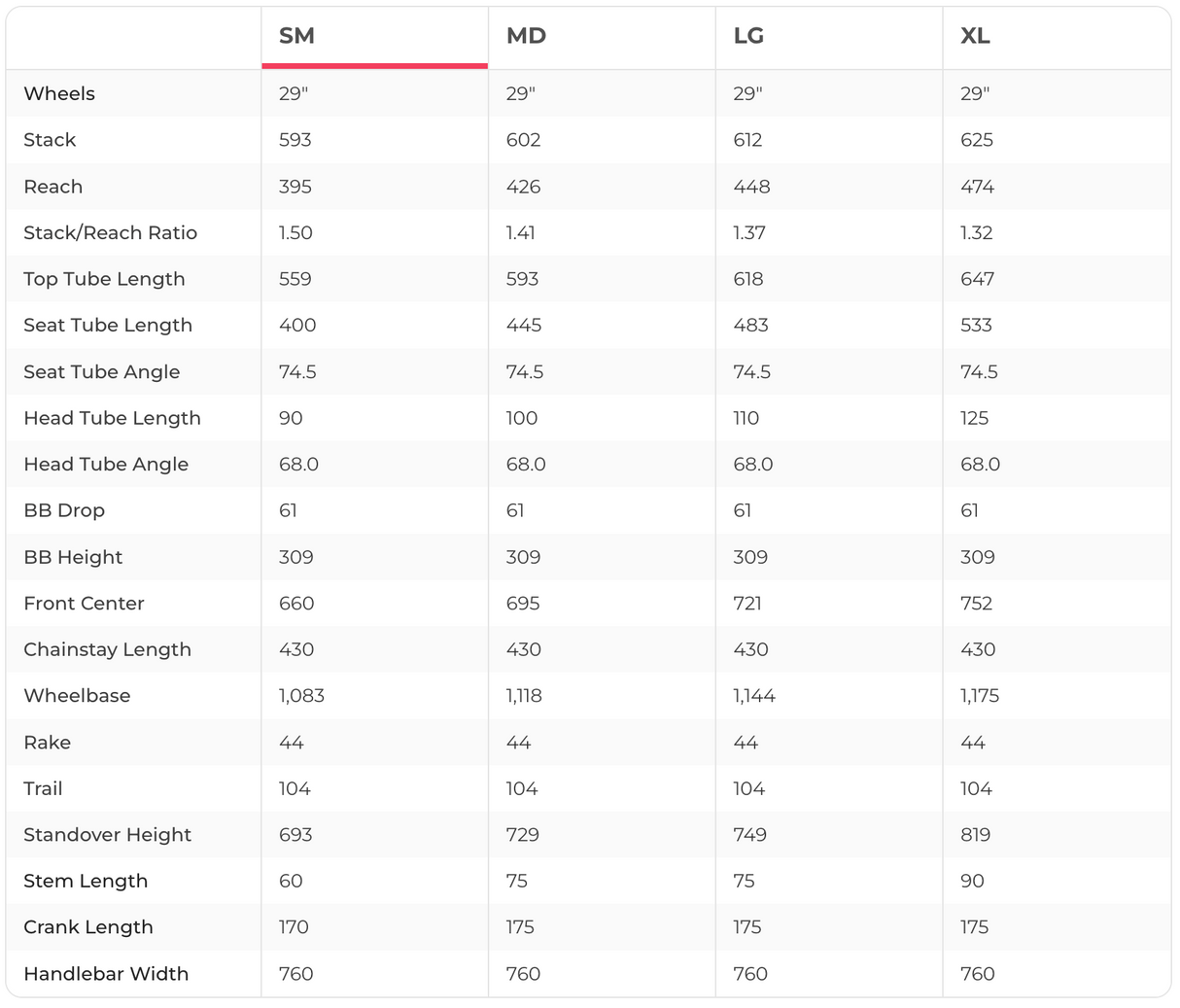
Task: Switch to the XL size column
Action: pos(975,37)
